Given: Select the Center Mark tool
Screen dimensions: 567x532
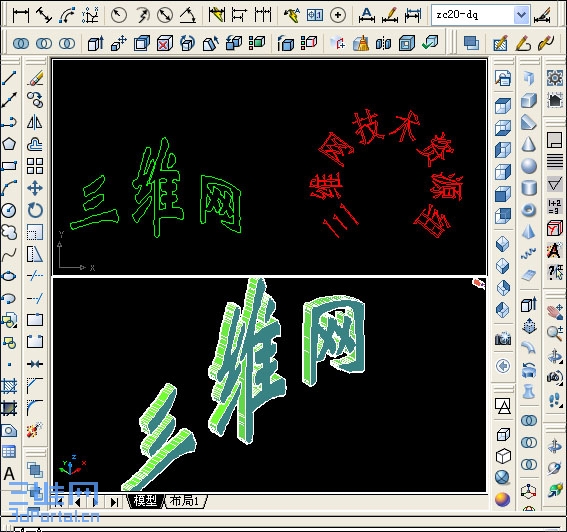Looking at the screenshot, I should [x=338, y=15].
